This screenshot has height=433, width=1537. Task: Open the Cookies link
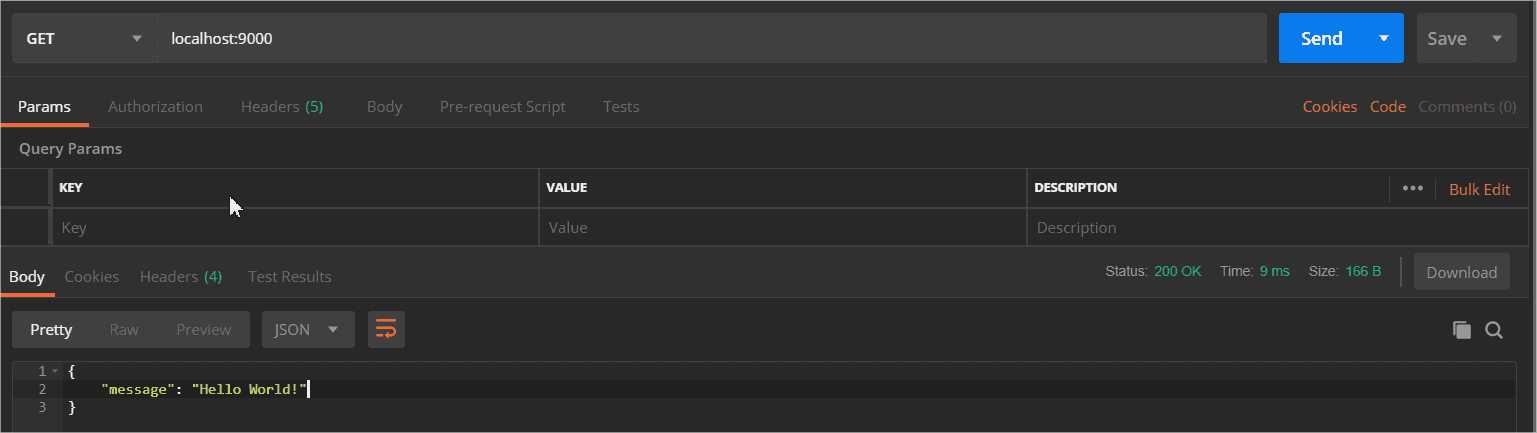pyautogui.click(x=1329, y=107)
